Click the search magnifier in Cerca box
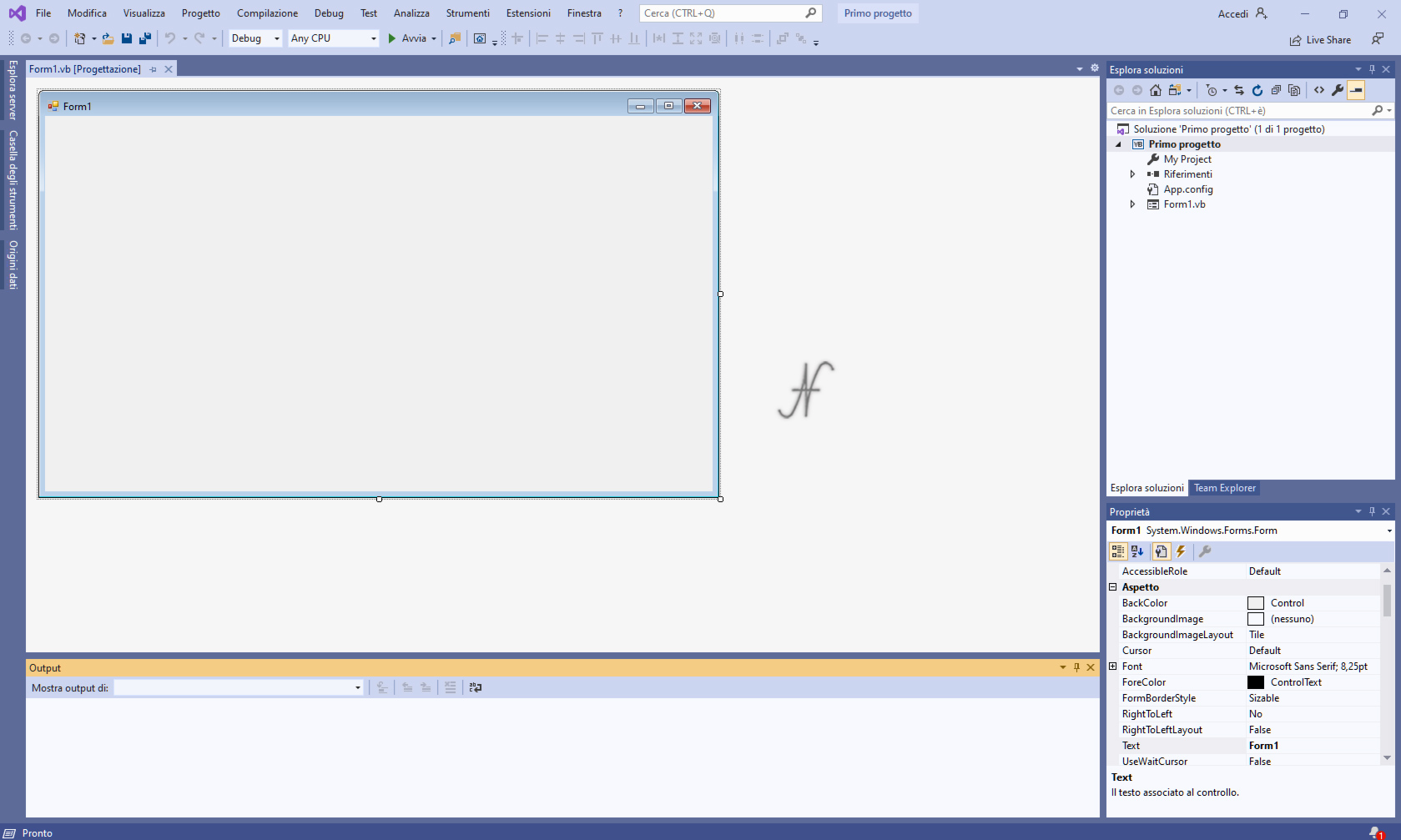This screenshot has width=1401, height=840. [810, 13]
